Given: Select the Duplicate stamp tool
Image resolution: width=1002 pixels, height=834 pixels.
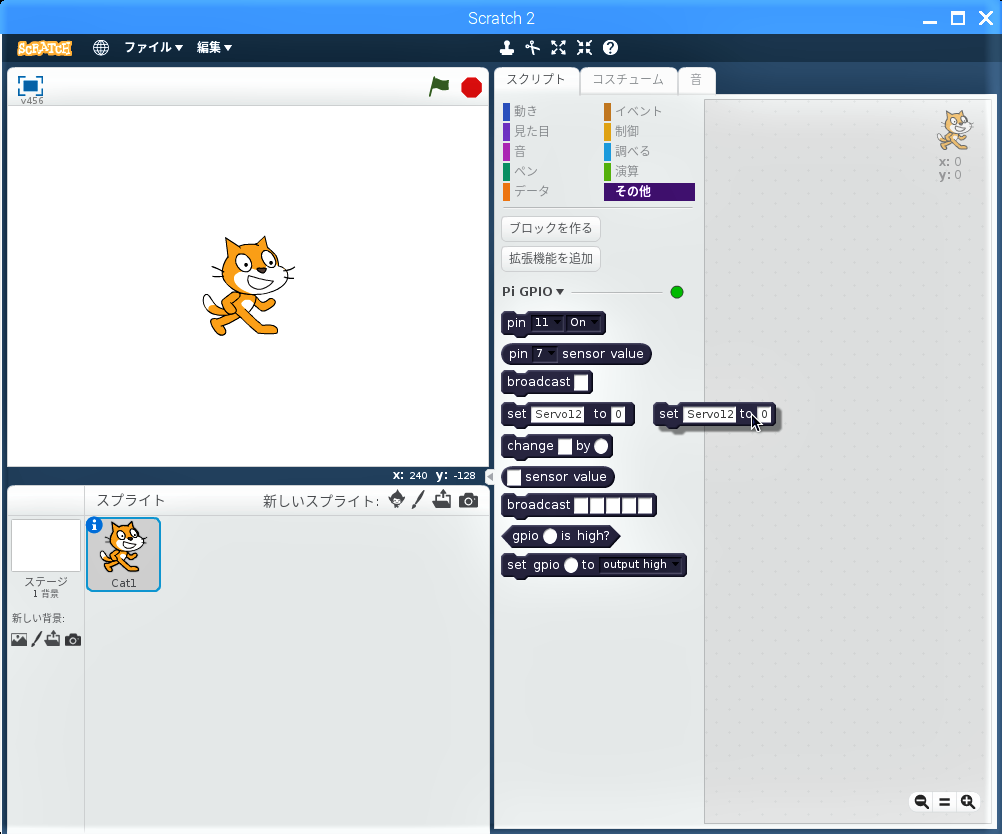Looking at the screenshot, I should pos(507,48).
